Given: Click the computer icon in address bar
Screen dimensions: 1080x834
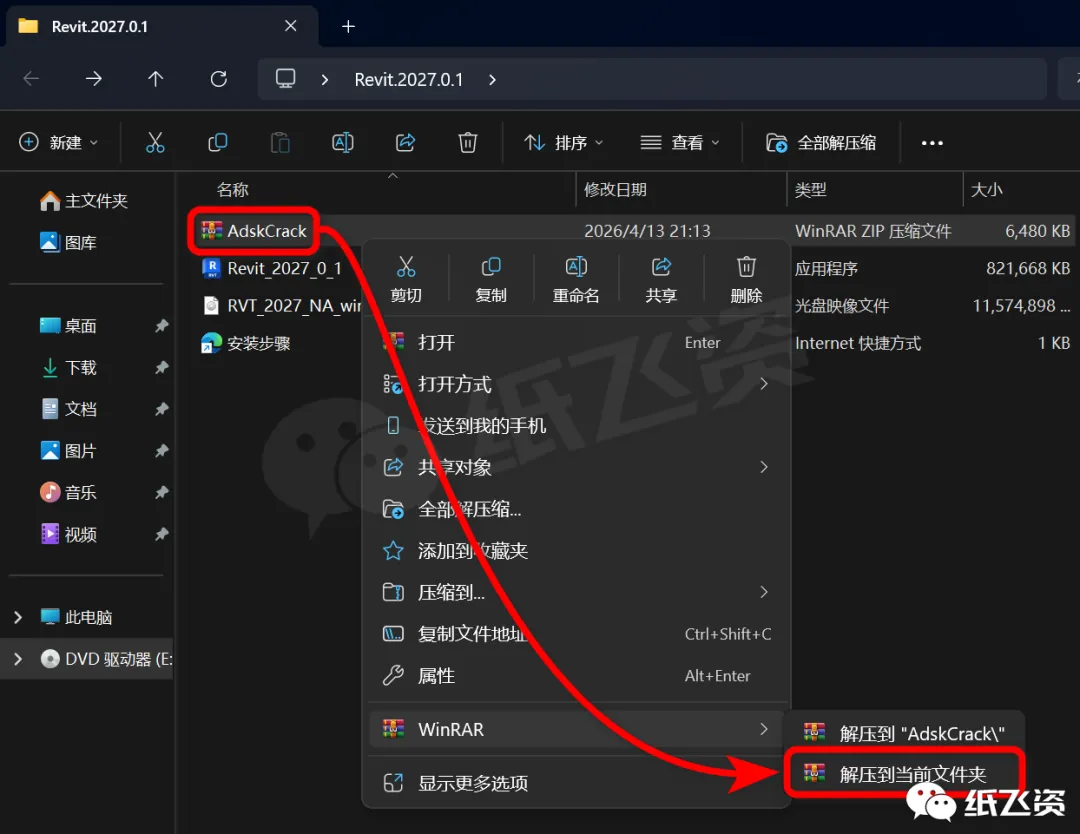Looking at the screenshot, I should click(x=285, y=79).
